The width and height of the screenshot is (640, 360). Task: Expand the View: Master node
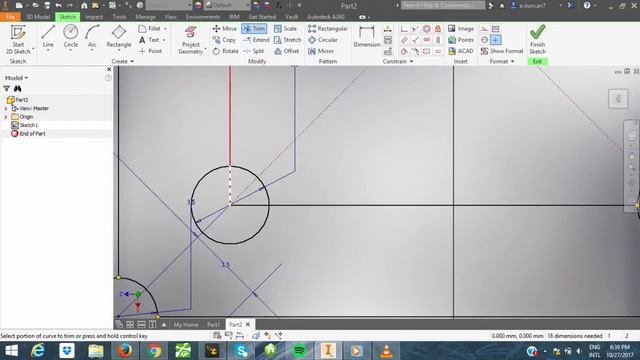click(x=6, y=109)
